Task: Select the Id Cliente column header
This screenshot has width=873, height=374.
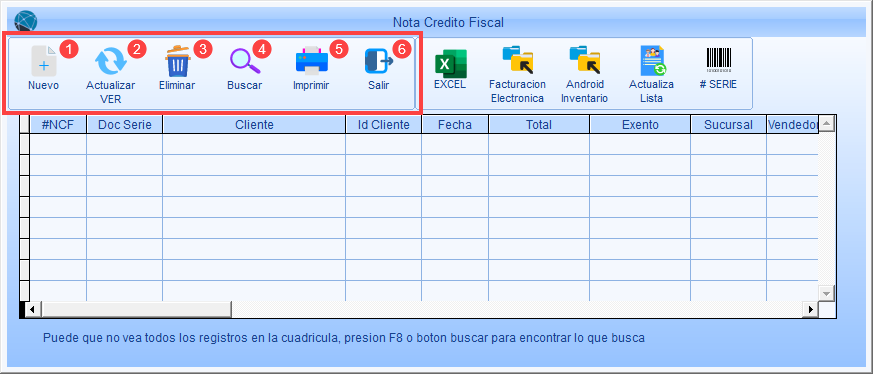Action: pyautogui.click(x=384, y=125)
